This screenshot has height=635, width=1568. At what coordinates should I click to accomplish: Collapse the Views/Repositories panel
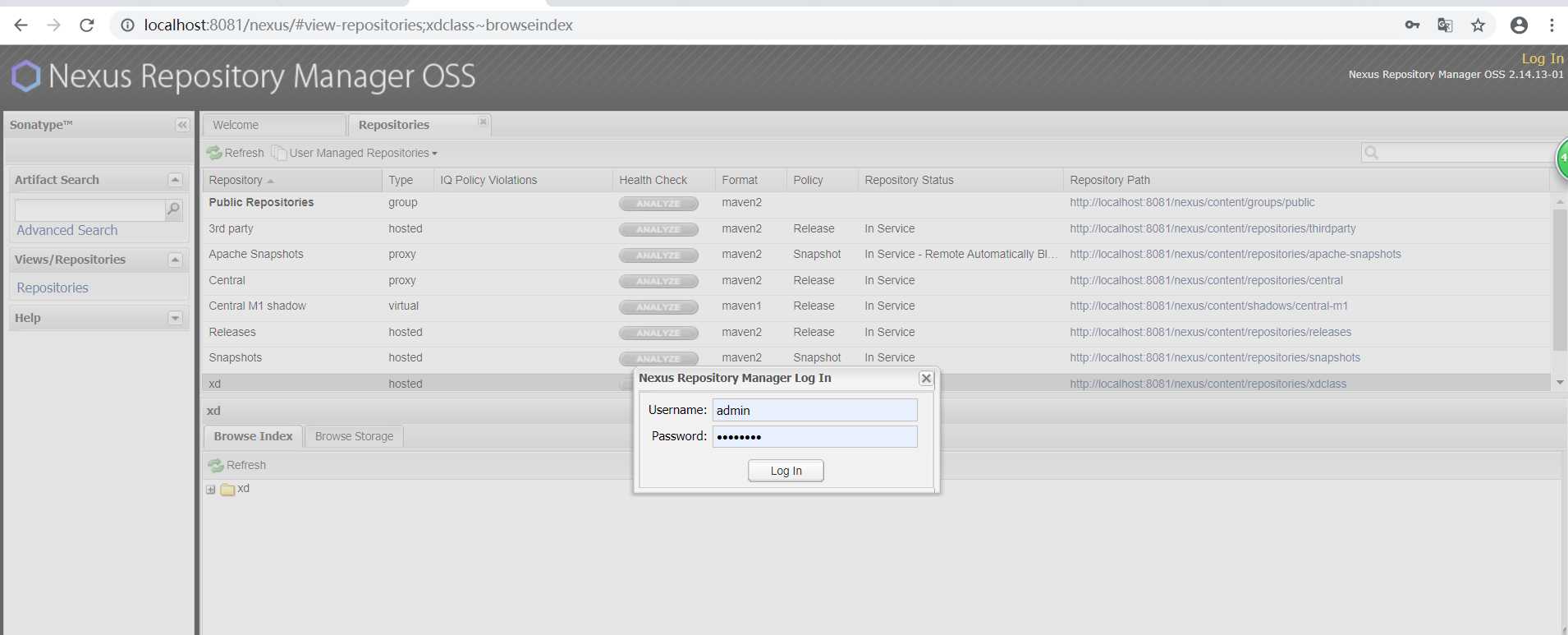pyautogui.click(x=175, y=260)
